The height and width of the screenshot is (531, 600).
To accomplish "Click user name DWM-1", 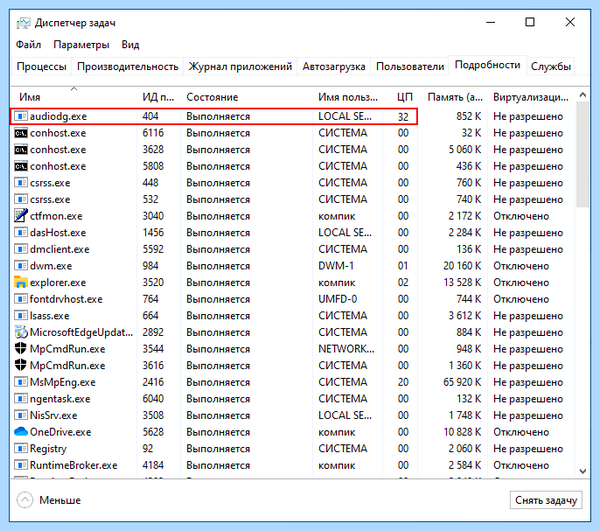I will (x=336, y=266).
